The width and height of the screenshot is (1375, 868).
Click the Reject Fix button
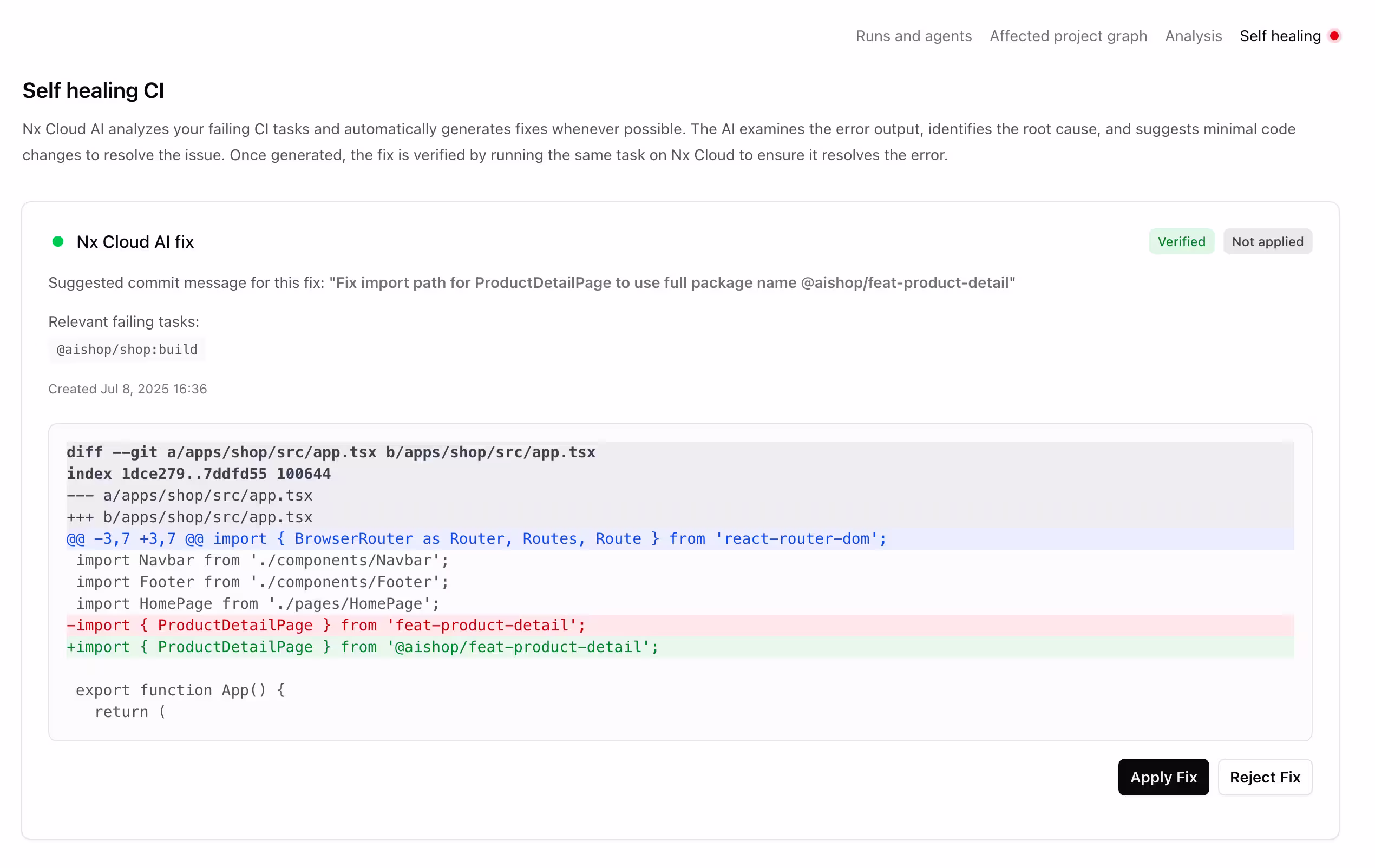click(1265, 777)
